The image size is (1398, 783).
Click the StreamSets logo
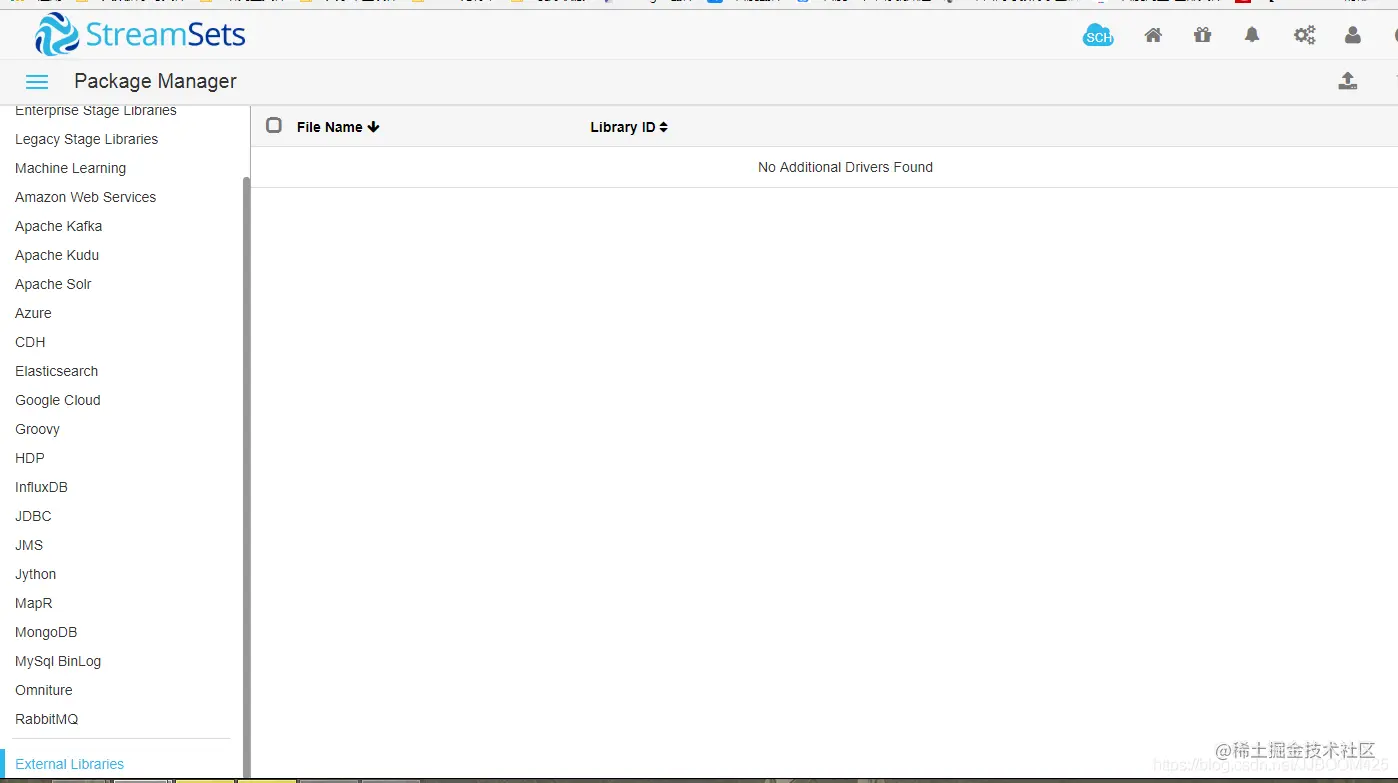tap(140, 35)
